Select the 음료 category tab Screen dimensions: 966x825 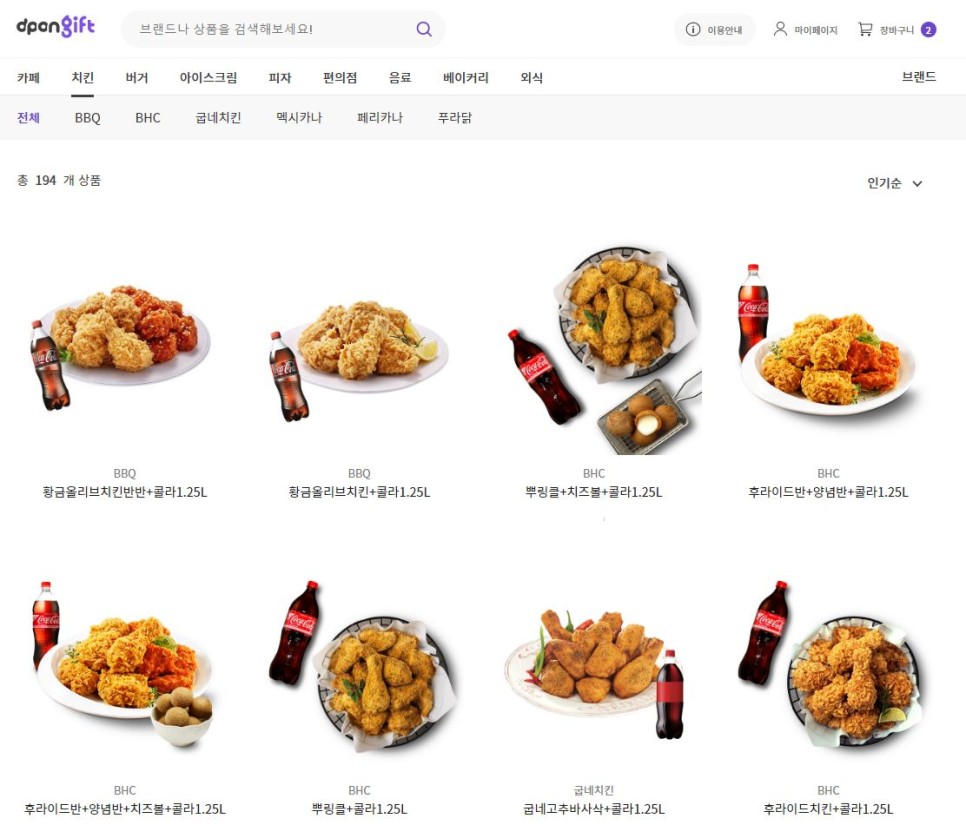coord(400,78)
